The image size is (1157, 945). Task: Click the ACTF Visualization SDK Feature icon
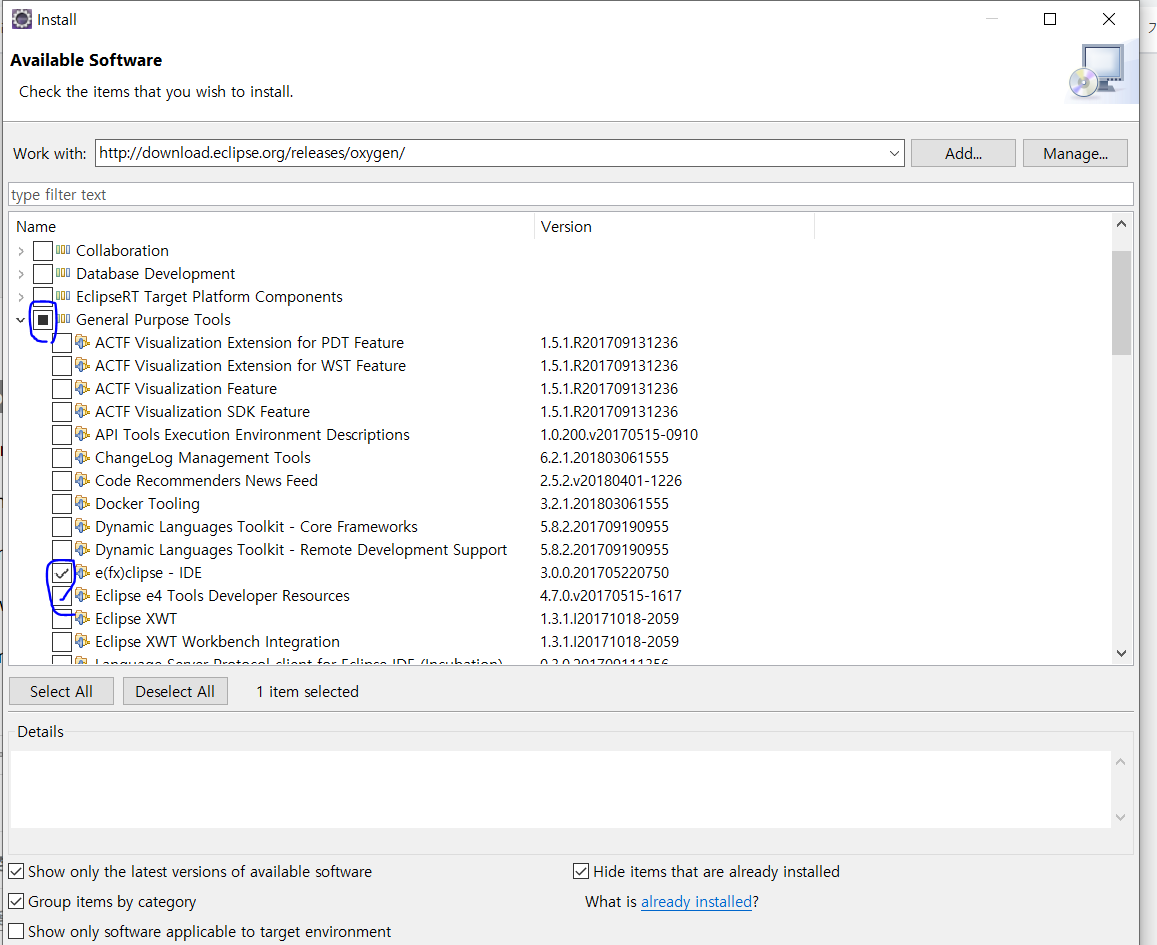coord(83,411)
